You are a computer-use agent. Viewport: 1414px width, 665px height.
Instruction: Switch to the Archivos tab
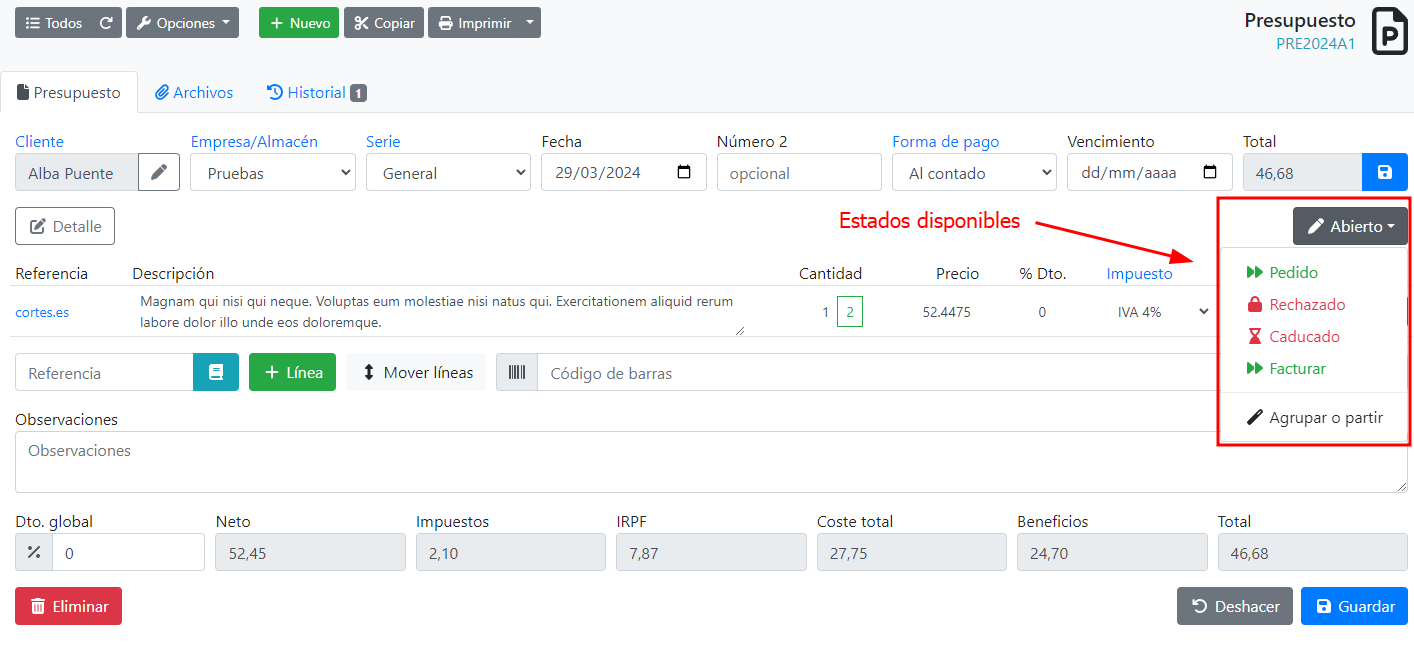click(194, 92)
